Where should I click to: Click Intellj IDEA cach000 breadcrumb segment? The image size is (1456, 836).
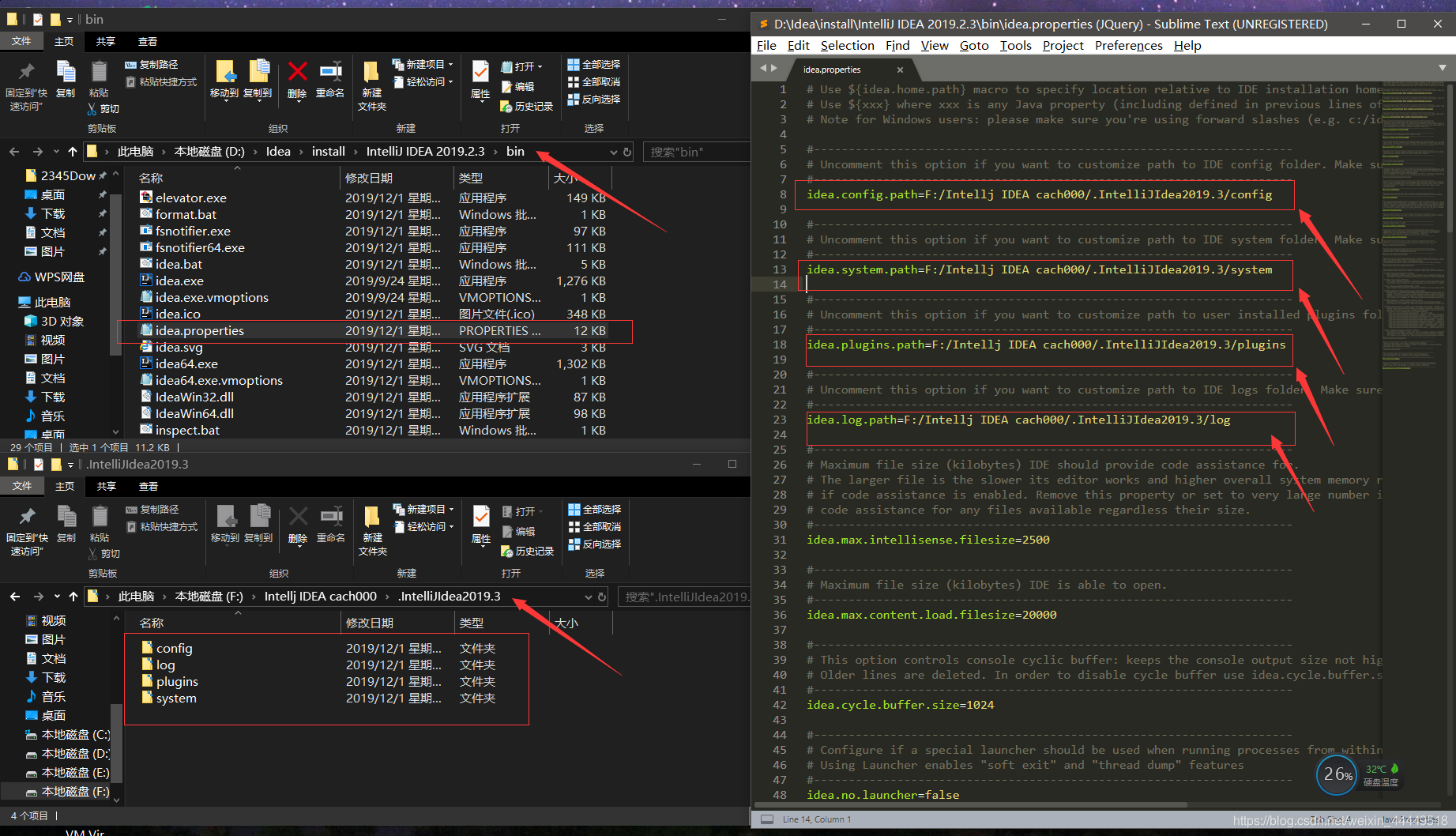(320, 597)
